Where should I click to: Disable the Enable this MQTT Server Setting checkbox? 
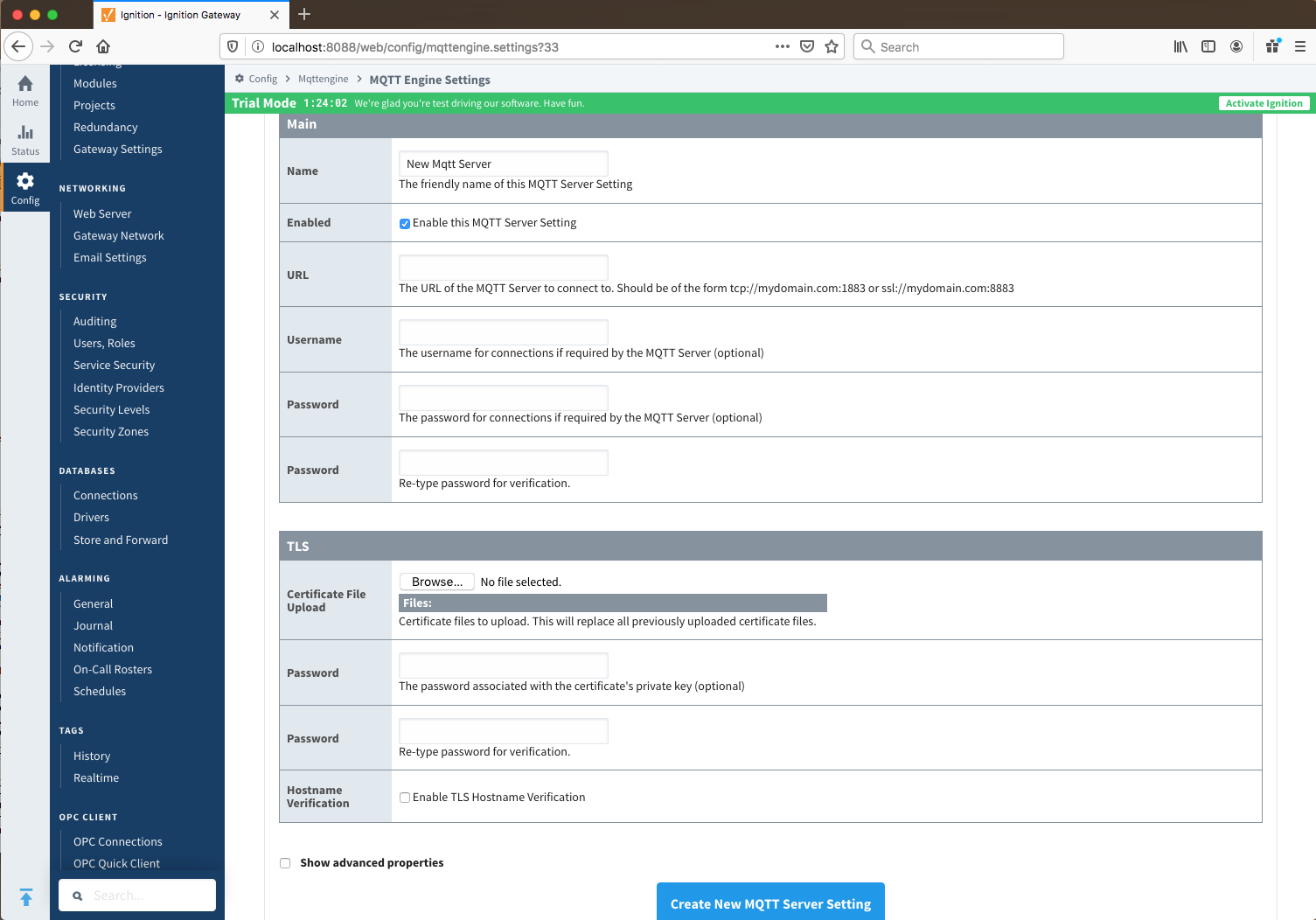[x=405, y=224]
